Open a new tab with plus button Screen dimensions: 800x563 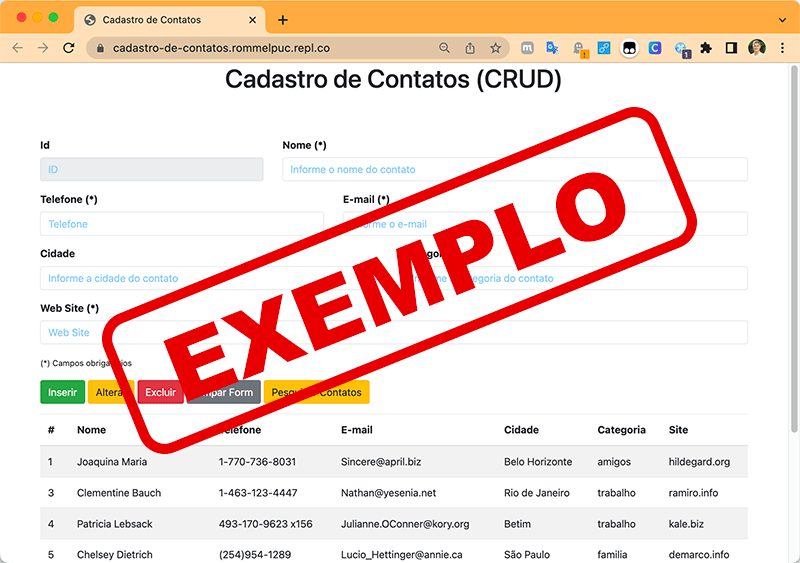(283, 19)
